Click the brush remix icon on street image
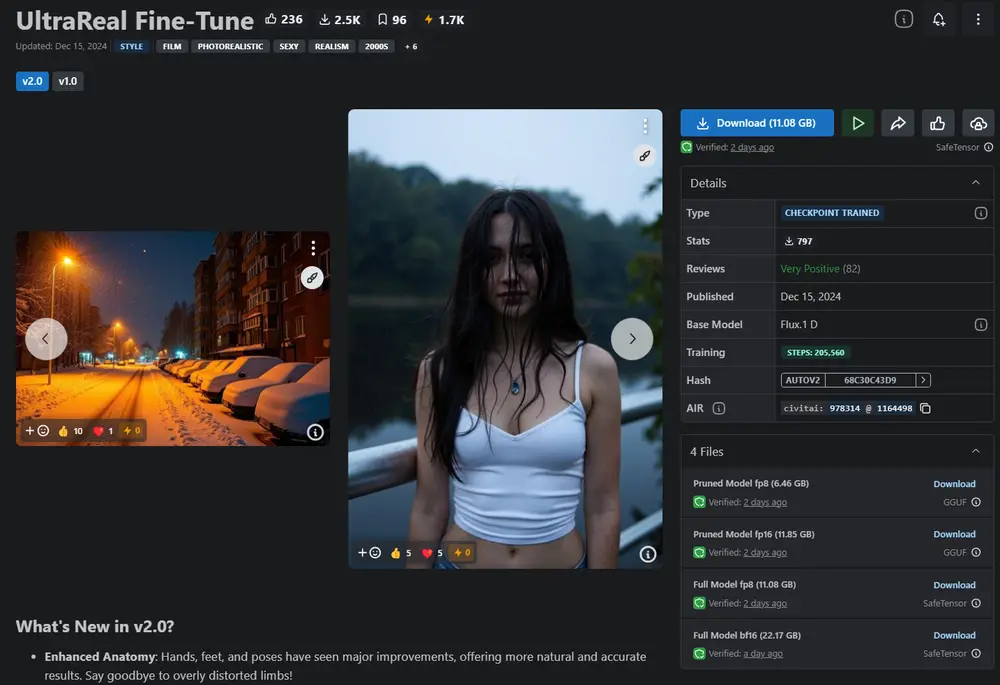 tap(312, 277)
